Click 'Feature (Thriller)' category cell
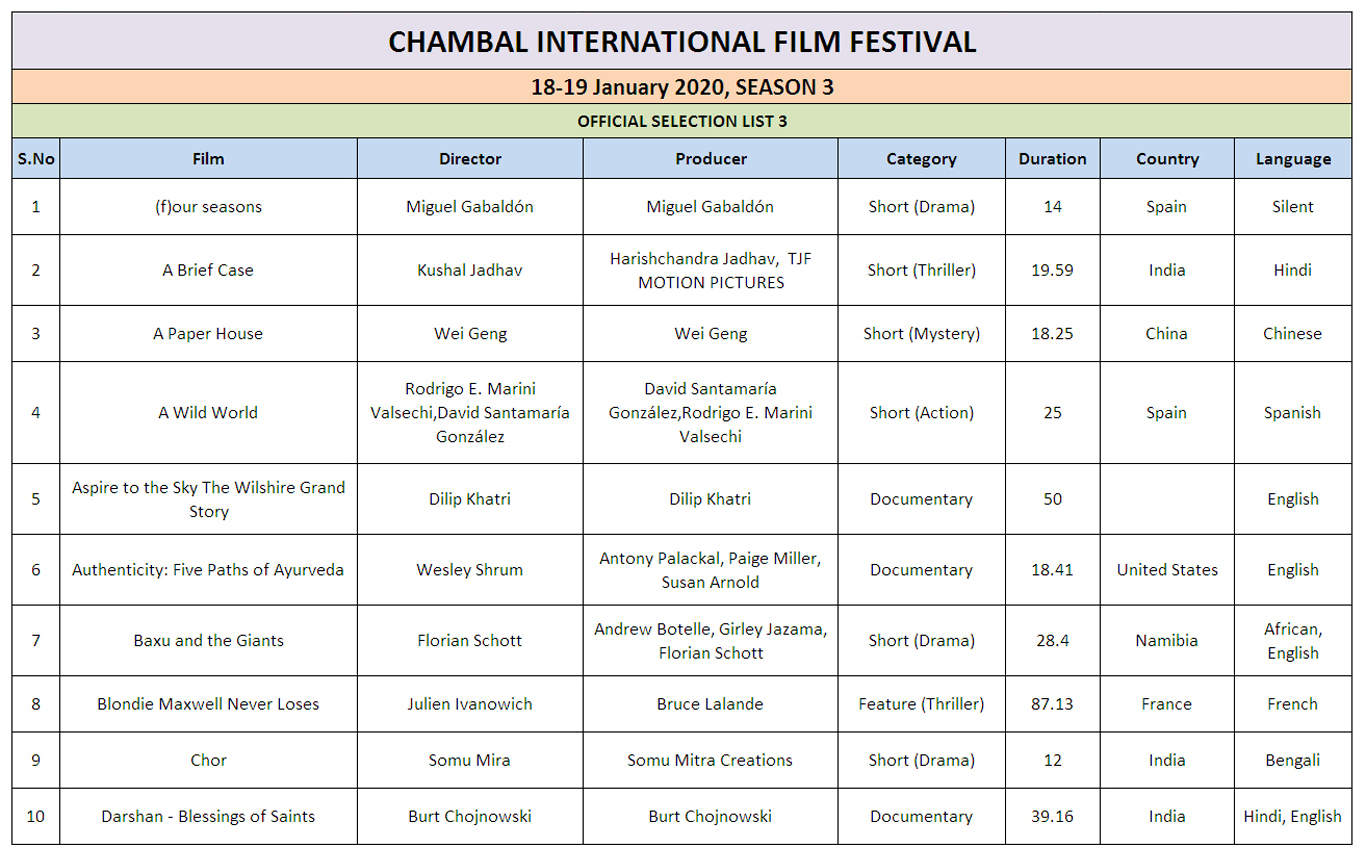This screenshot has height=859, width=1366. (x=921, y=704)
